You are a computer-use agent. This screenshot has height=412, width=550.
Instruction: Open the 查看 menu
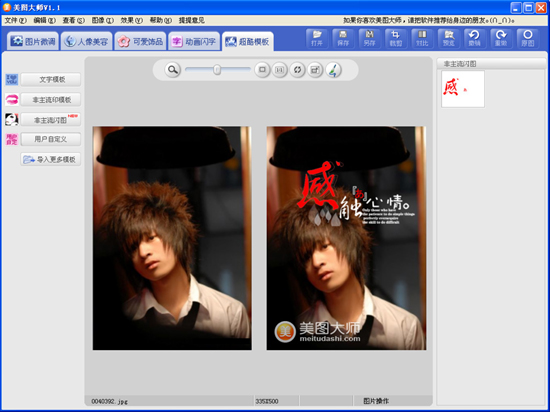coord(74,20)
